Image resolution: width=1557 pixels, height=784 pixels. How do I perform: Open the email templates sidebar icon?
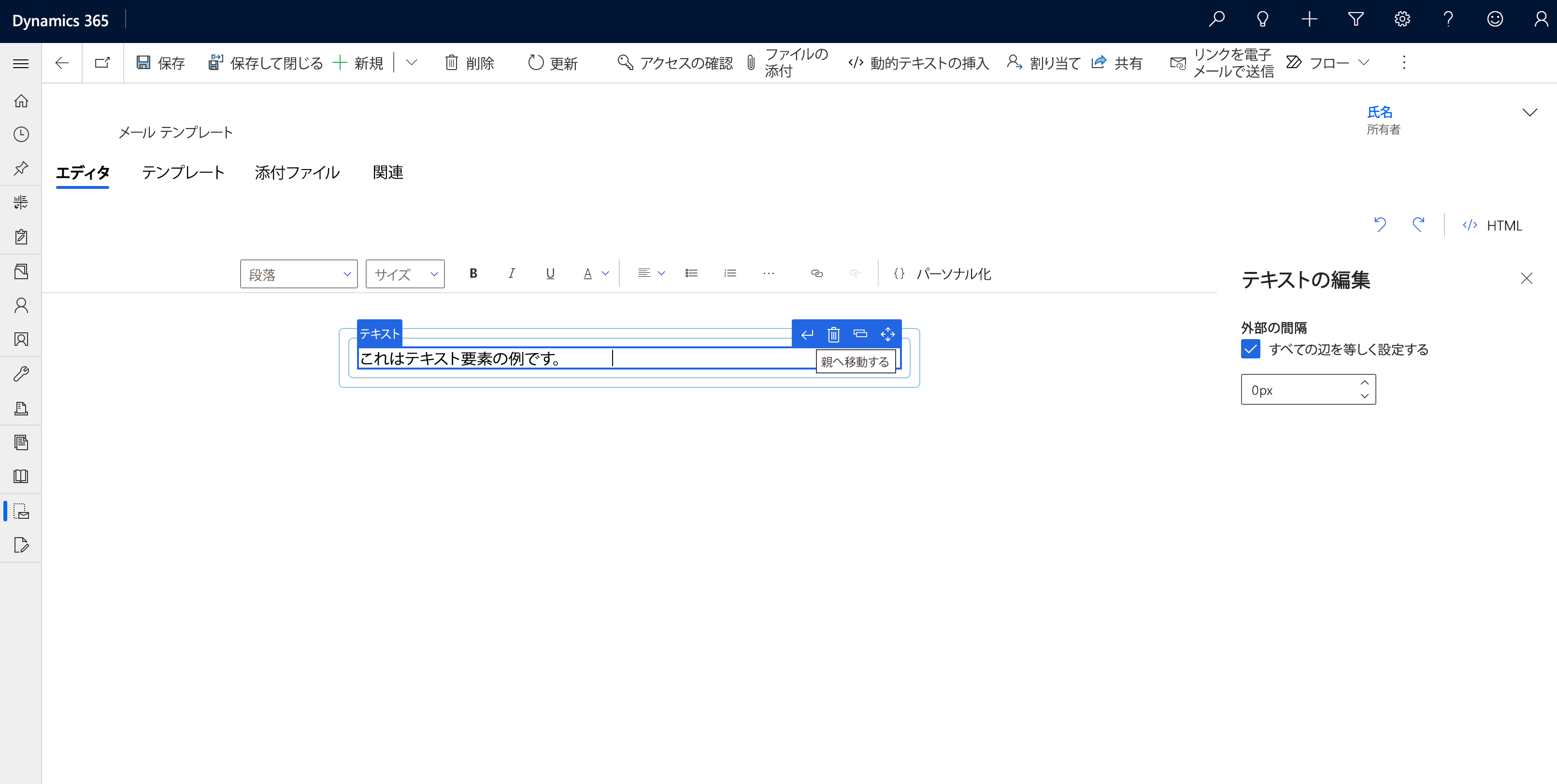coord(21,512)
